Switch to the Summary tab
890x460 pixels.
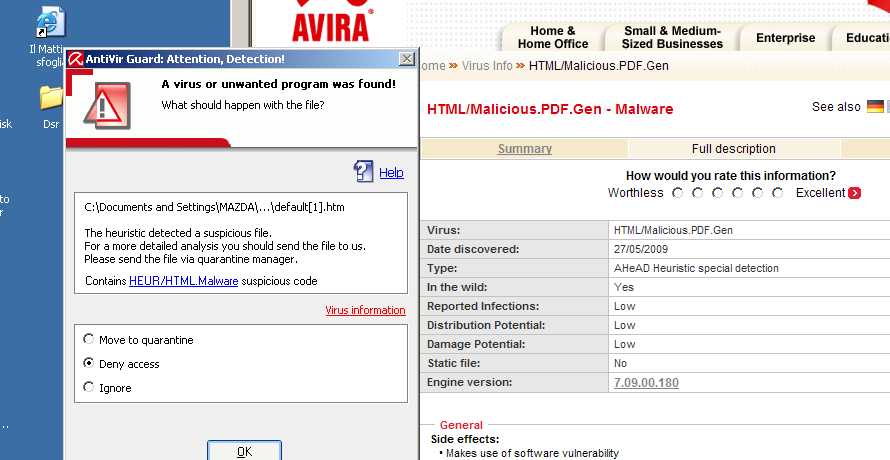coord(524,149)
